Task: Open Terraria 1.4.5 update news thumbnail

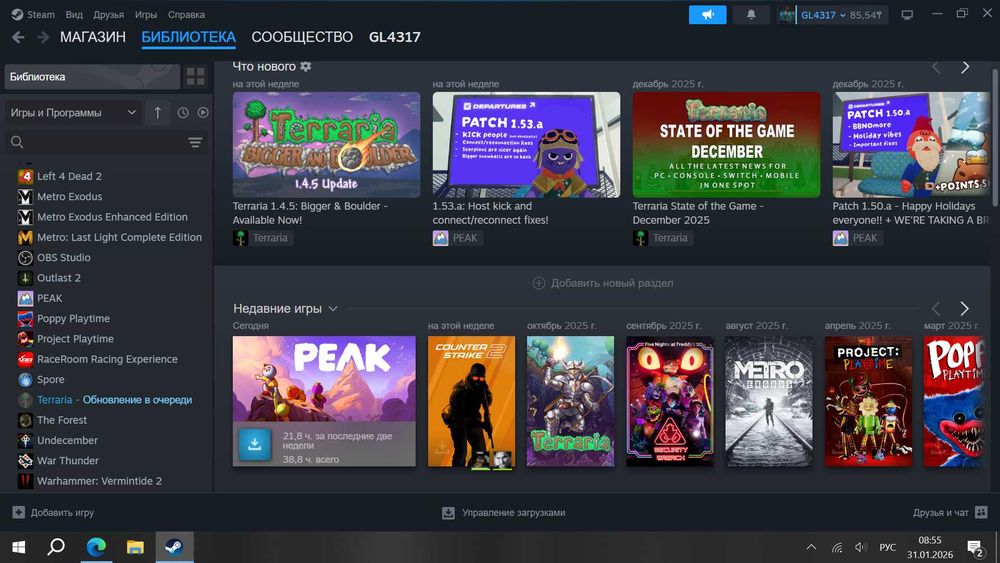Action: pos(327,145)
